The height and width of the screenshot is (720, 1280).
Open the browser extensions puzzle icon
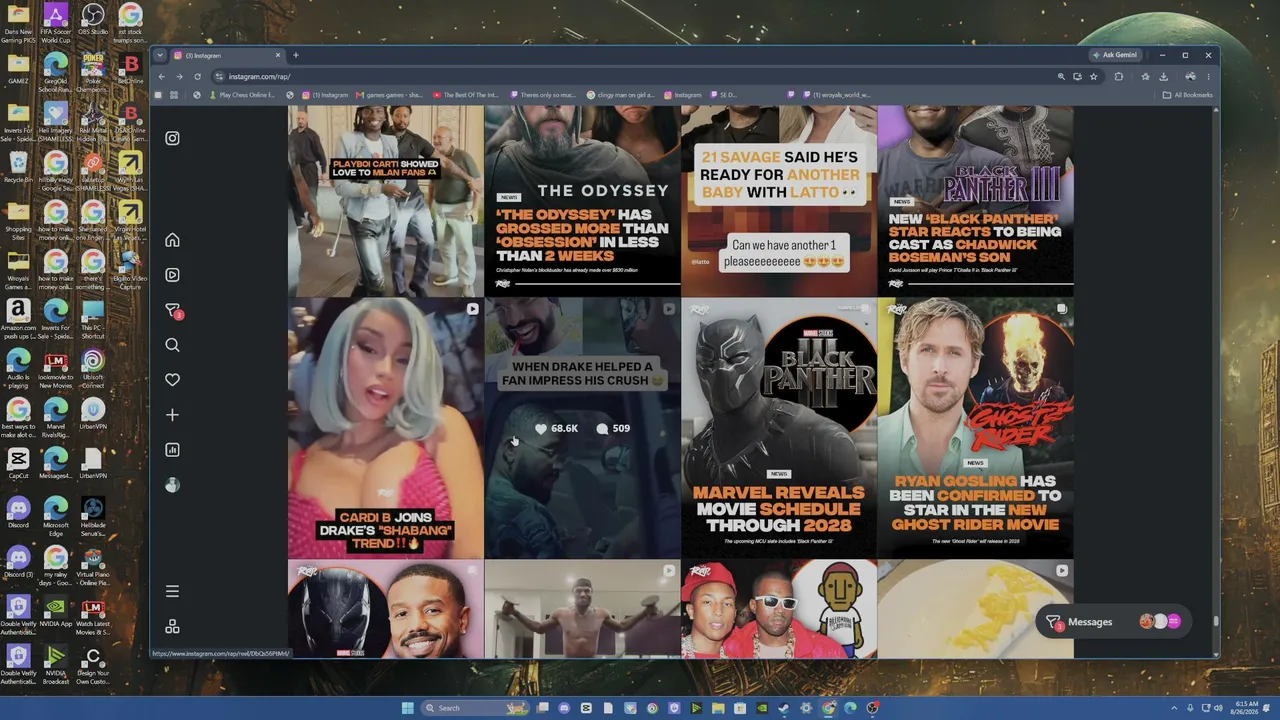tap(1119, 77)
